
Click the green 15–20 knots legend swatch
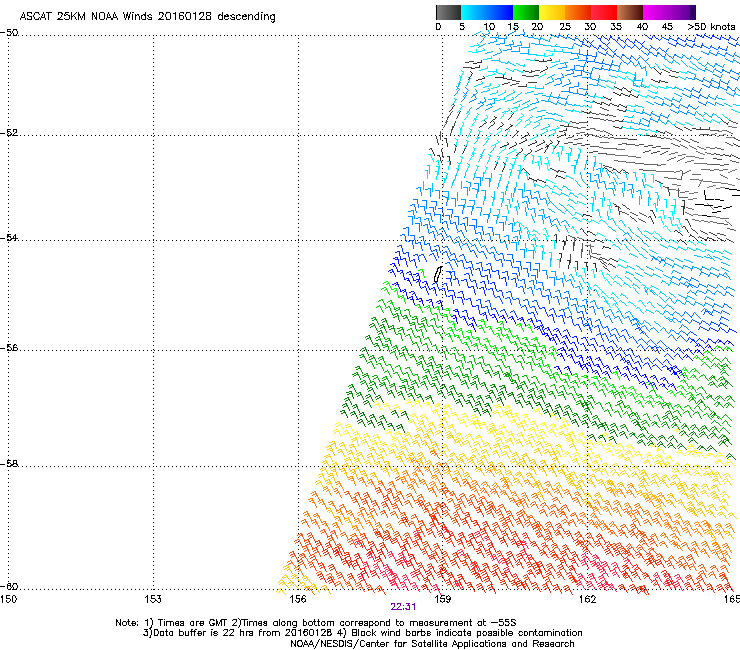click(x=526, y=12)
